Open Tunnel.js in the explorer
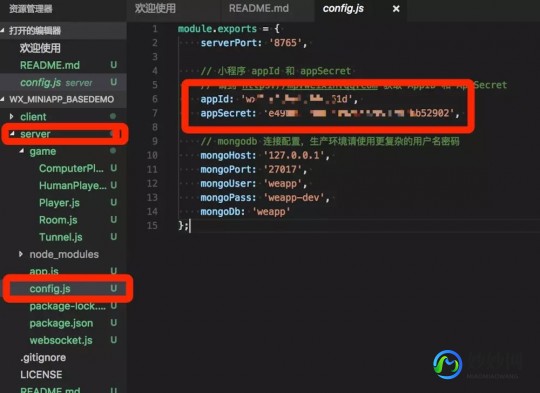Viewport: 540px width, 393px height. click(61, 237)
